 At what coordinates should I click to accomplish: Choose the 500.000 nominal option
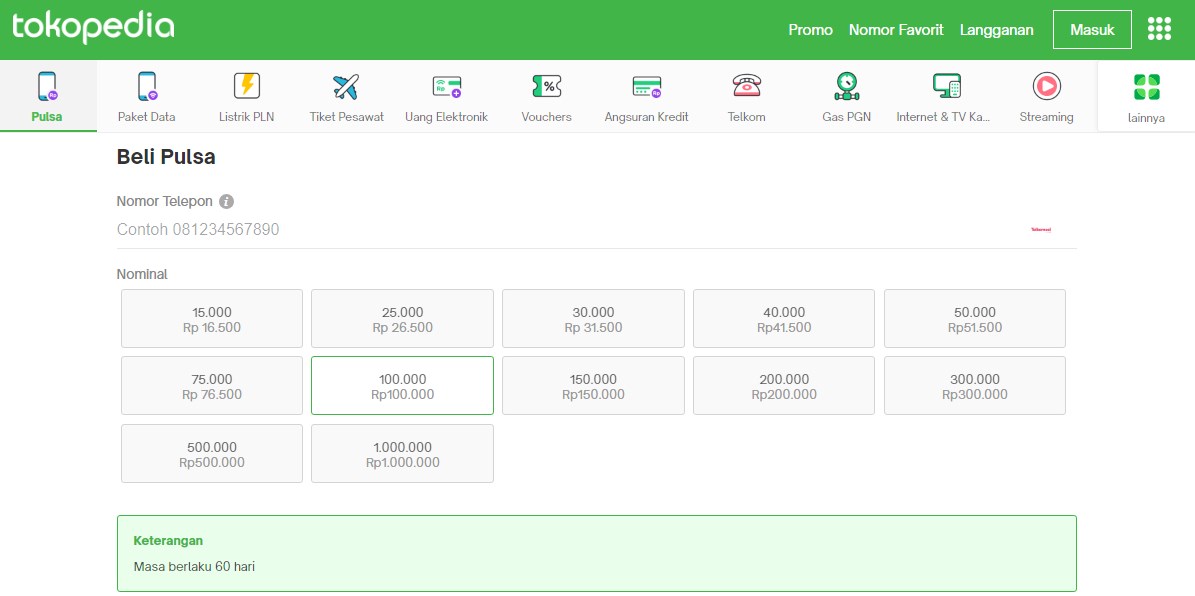(212, 453)
